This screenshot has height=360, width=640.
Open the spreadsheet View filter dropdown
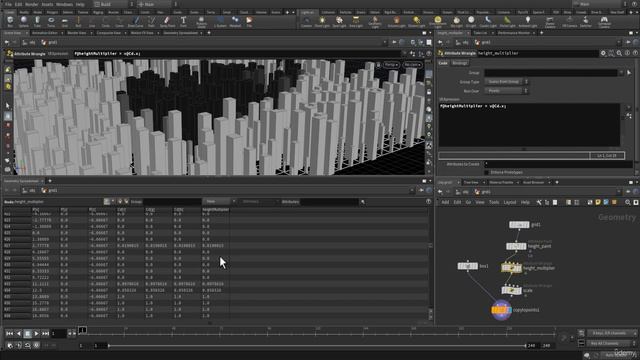coord(219,202)
